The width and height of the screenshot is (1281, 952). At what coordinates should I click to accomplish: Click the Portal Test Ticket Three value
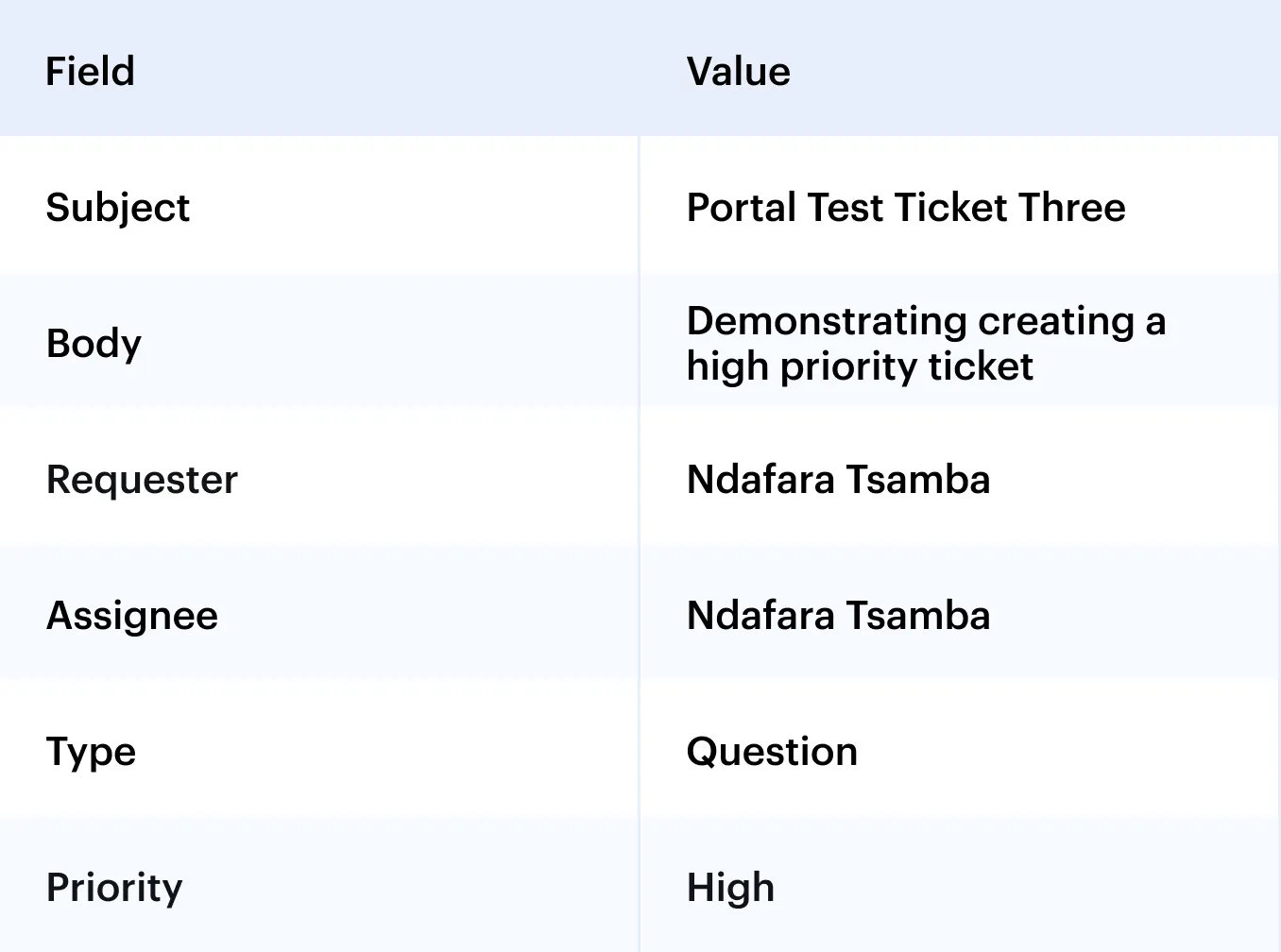click(906, 208)
